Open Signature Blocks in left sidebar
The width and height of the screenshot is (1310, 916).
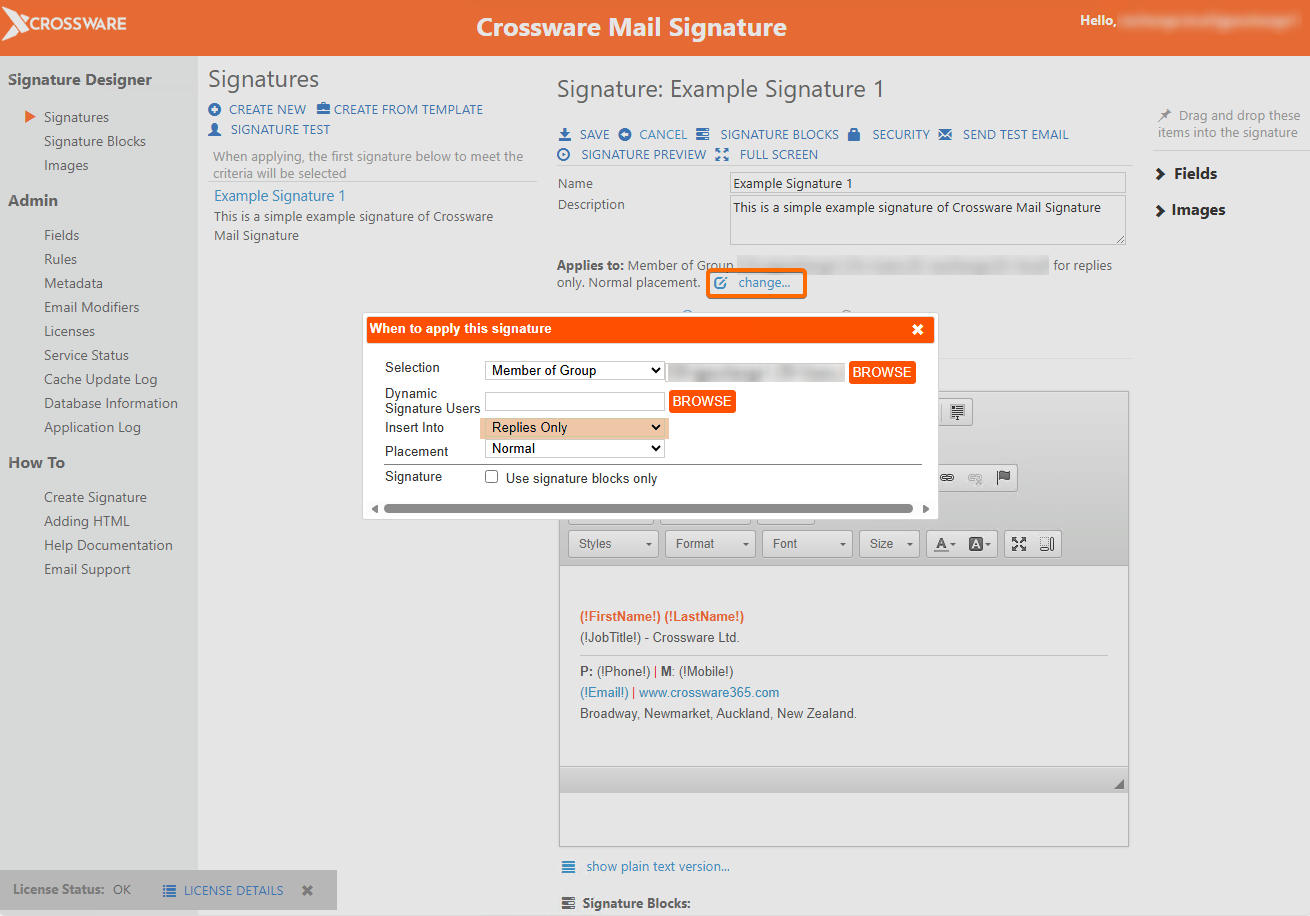click(95, 141)
